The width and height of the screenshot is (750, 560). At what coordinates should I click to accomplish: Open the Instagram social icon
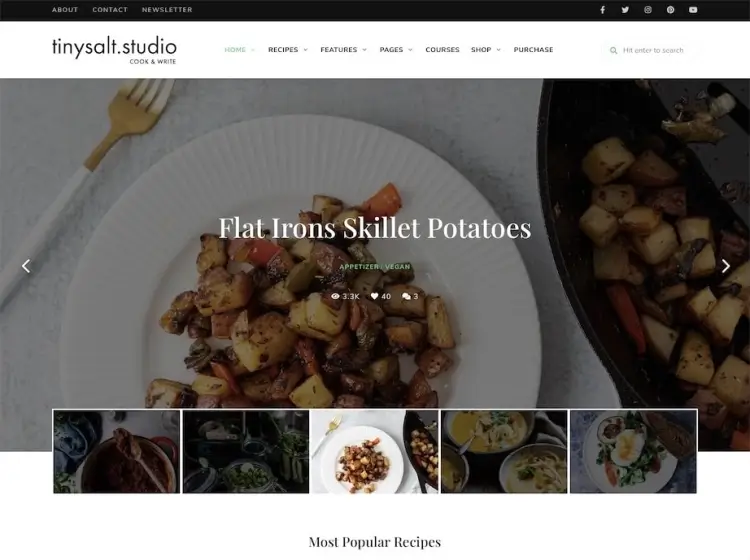pos(648,10)
